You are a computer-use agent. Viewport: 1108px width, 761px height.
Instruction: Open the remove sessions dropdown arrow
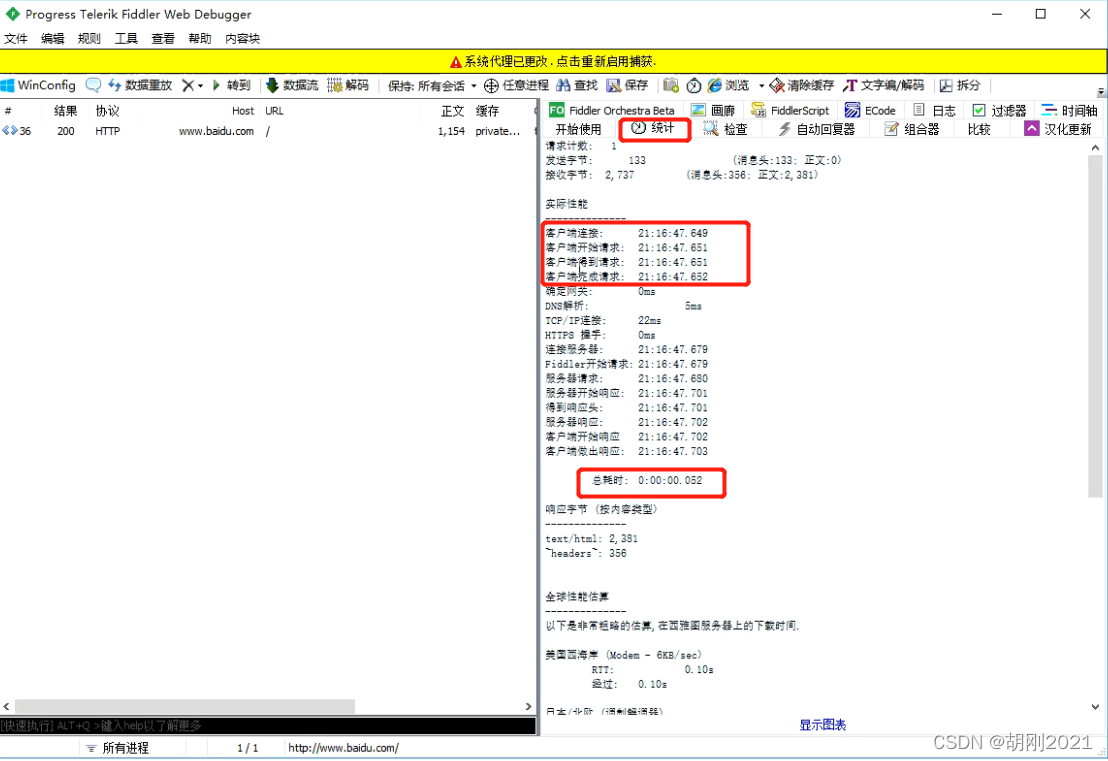pos(201,86)
